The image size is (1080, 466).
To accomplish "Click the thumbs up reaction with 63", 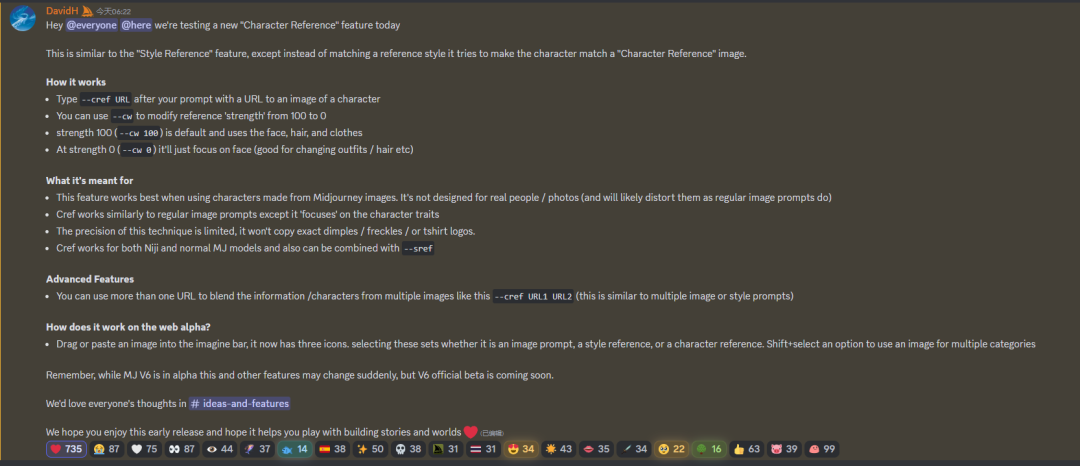I will pyautogui.click(x=747, y=449).
